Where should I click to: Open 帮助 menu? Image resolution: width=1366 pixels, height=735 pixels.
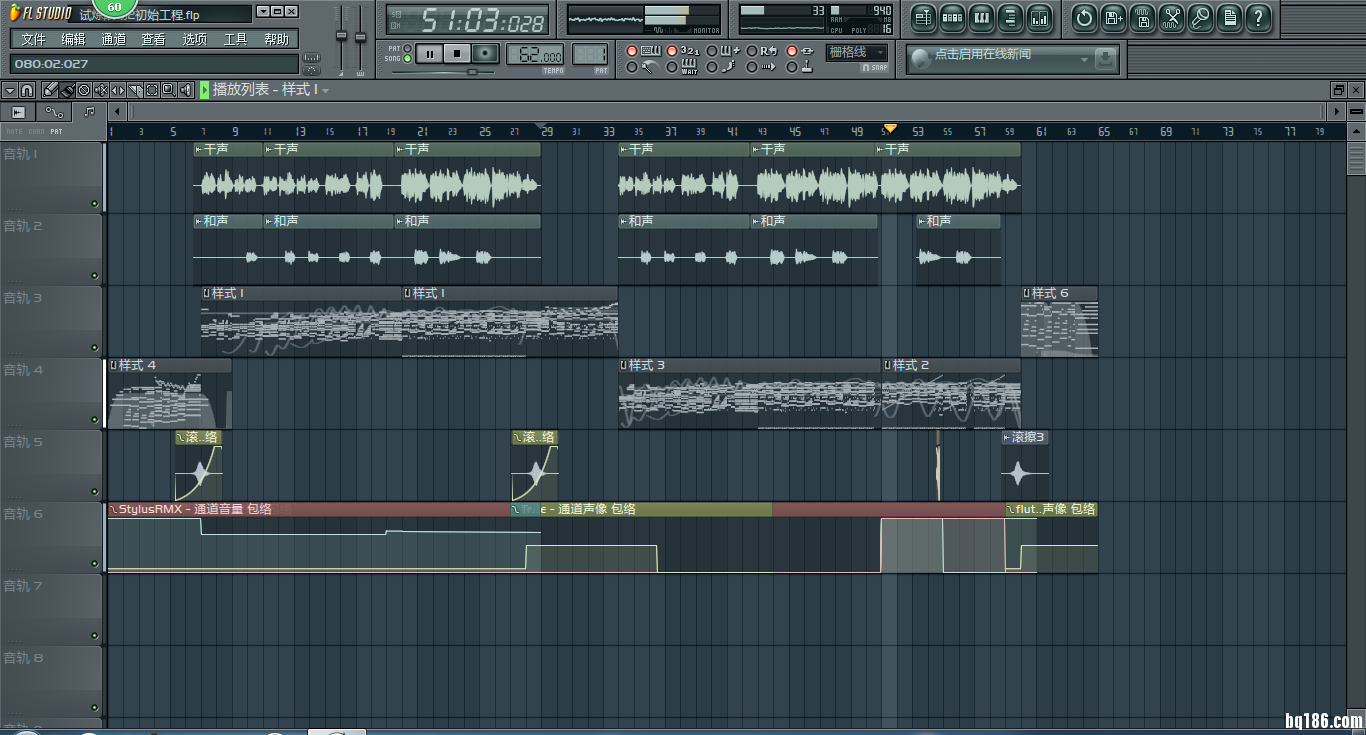(x=276, y=39)
